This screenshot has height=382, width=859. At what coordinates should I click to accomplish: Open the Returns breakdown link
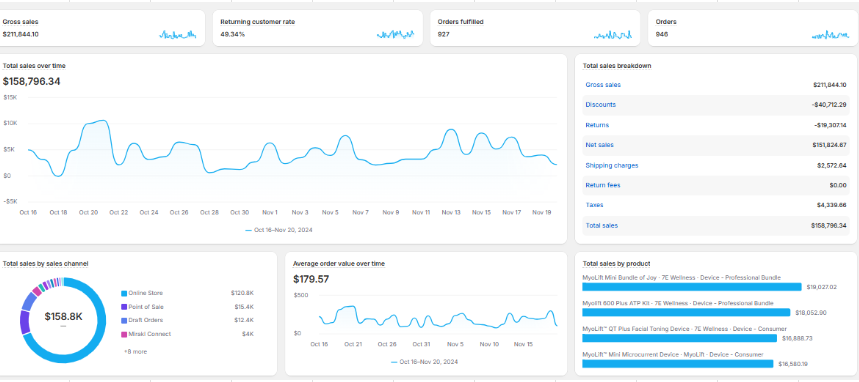tap(597, 126)
